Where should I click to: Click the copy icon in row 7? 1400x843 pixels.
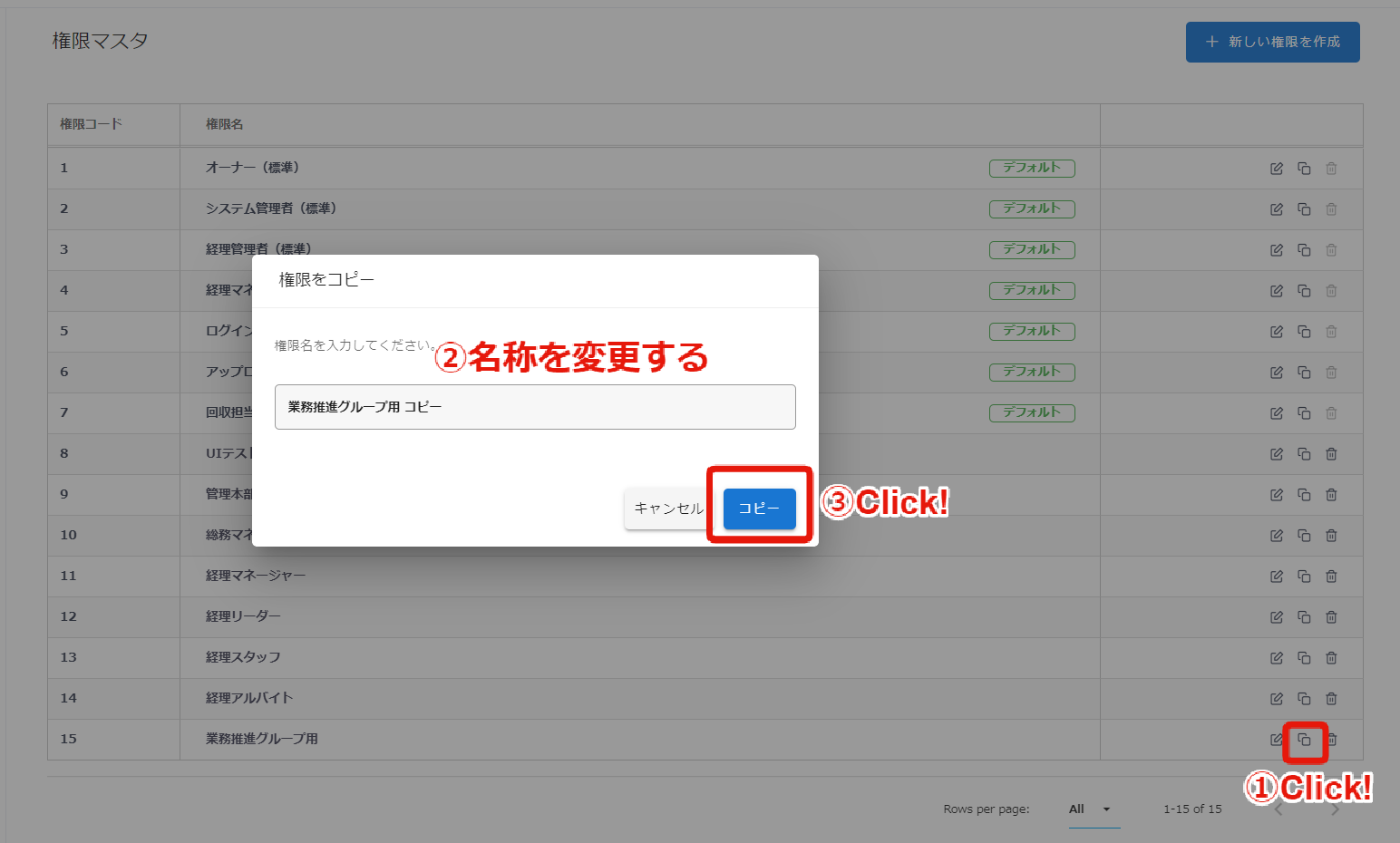1304,413
